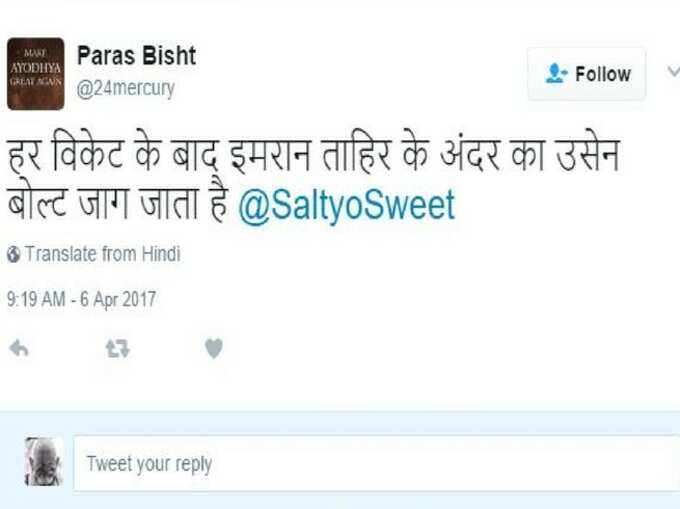The width and height of the screenshot is (680, 509).
Task: Retweet this tweet using the retweet icon
Action: point(118,349)
